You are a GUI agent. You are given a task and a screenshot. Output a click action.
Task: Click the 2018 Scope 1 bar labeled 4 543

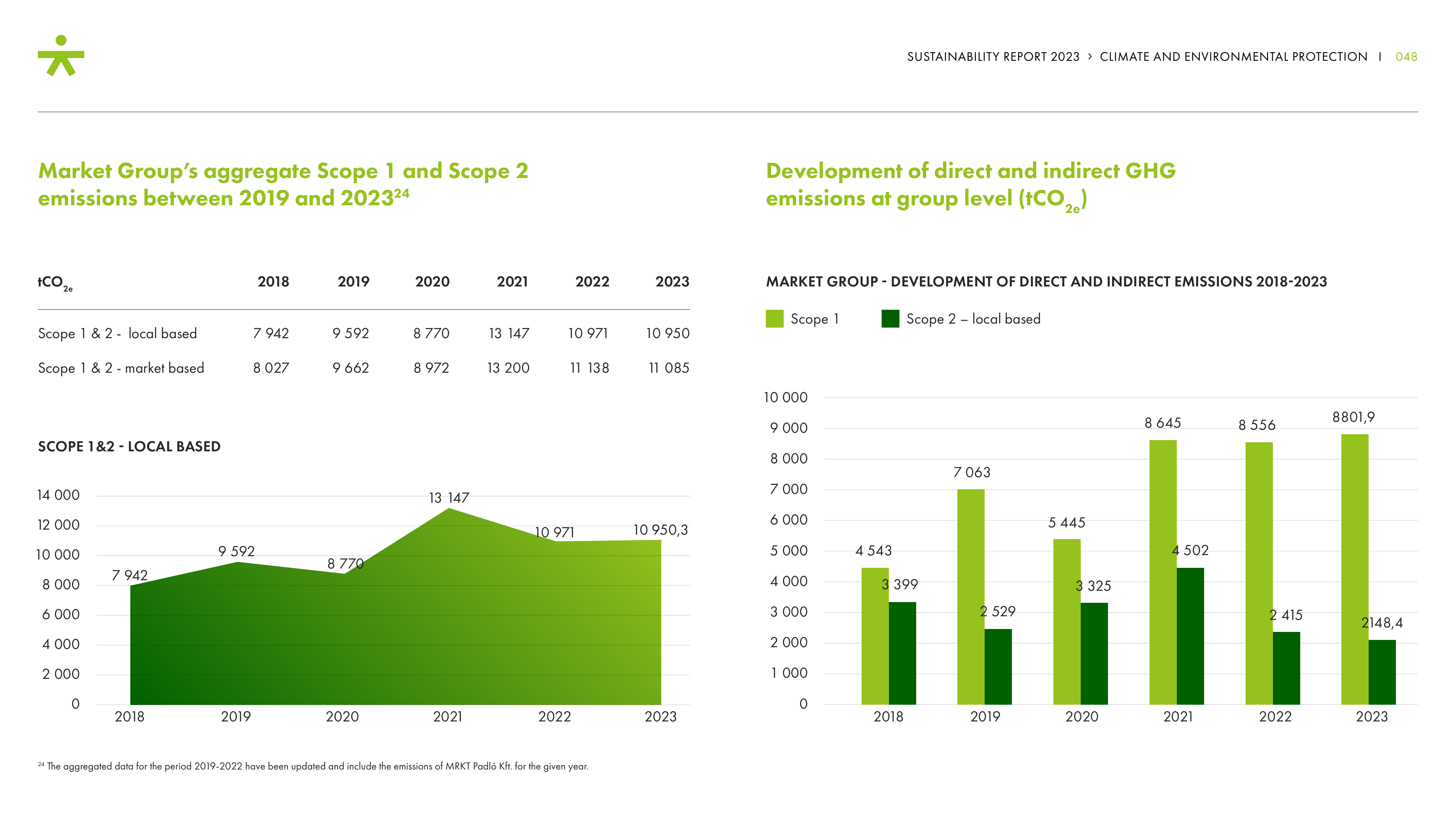[x=875, y=636]
